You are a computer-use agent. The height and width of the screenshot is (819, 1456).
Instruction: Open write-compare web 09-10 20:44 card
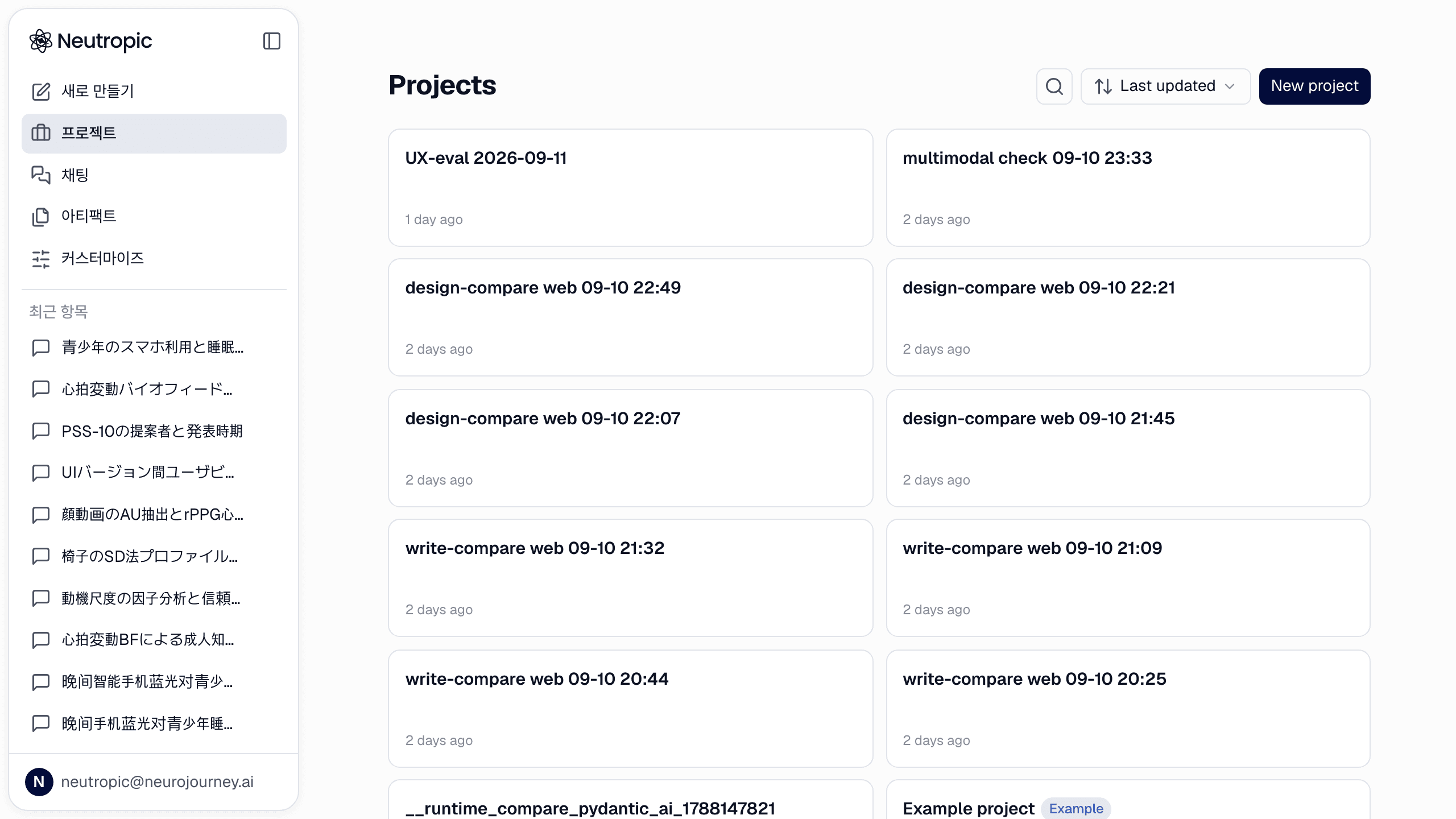click(630, 709)
